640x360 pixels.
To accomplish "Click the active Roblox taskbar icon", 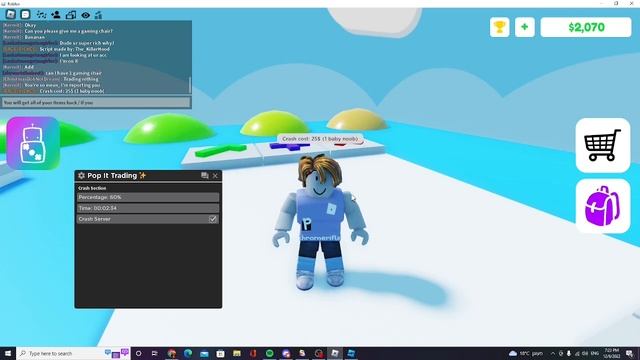I will tap(335, 353).
